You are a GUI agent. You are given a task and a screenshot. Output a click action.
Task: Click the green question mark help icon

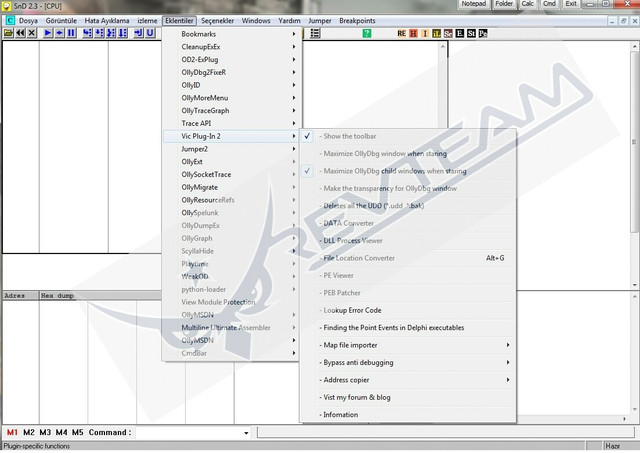367,33
